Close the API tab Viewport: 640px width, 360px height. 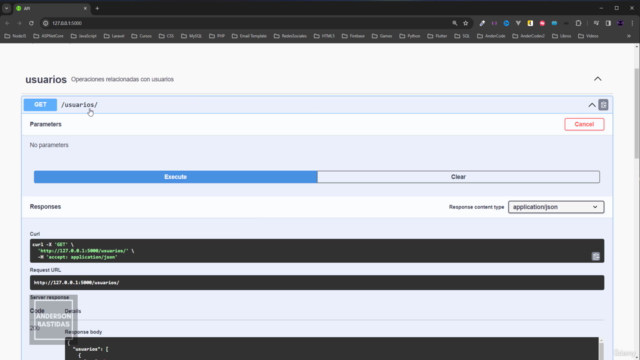85,8
